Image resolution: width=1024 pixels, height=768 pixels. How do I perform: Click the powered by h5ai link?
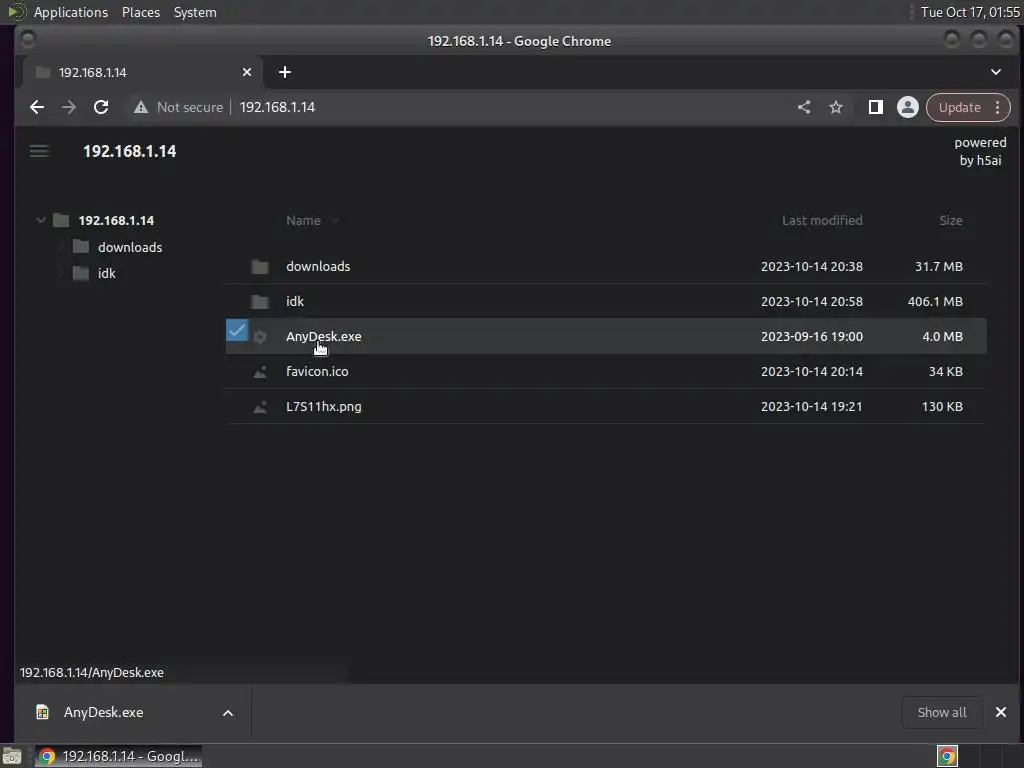point(980,152)
